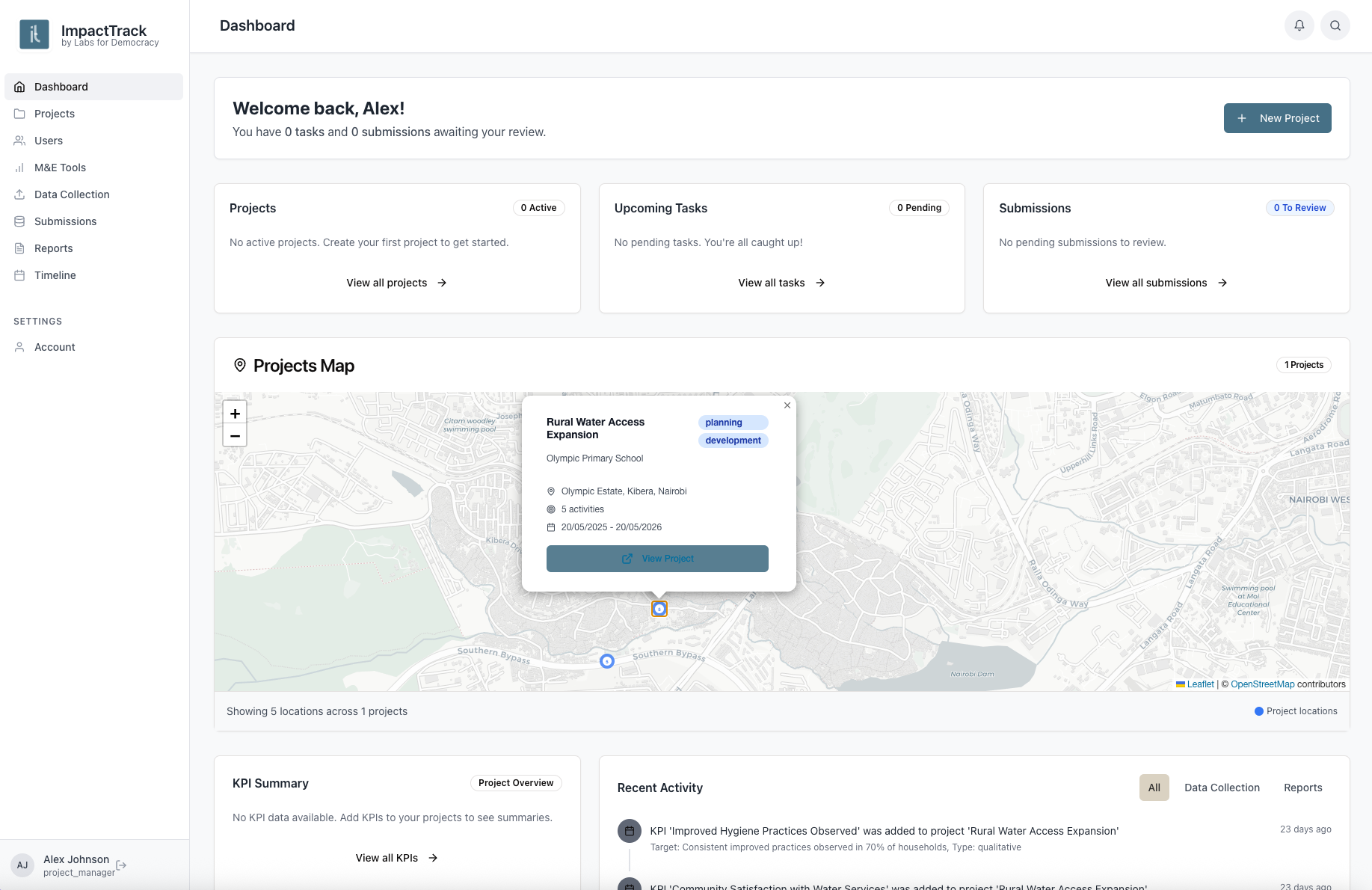Click the highlighted map marker under the popup
The height and width of the screenshot is (890, 1372).
(659, 609)
